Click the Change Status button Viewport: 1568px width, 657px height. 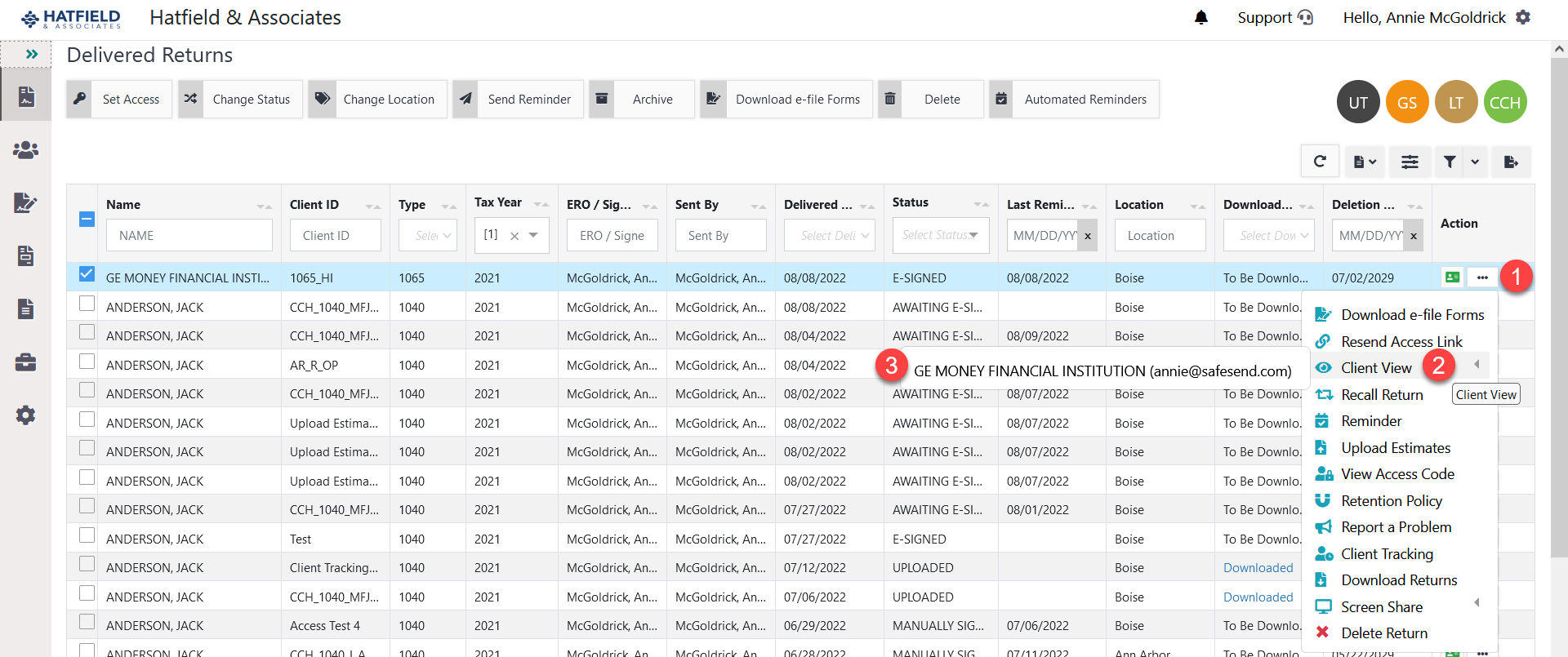240,99
